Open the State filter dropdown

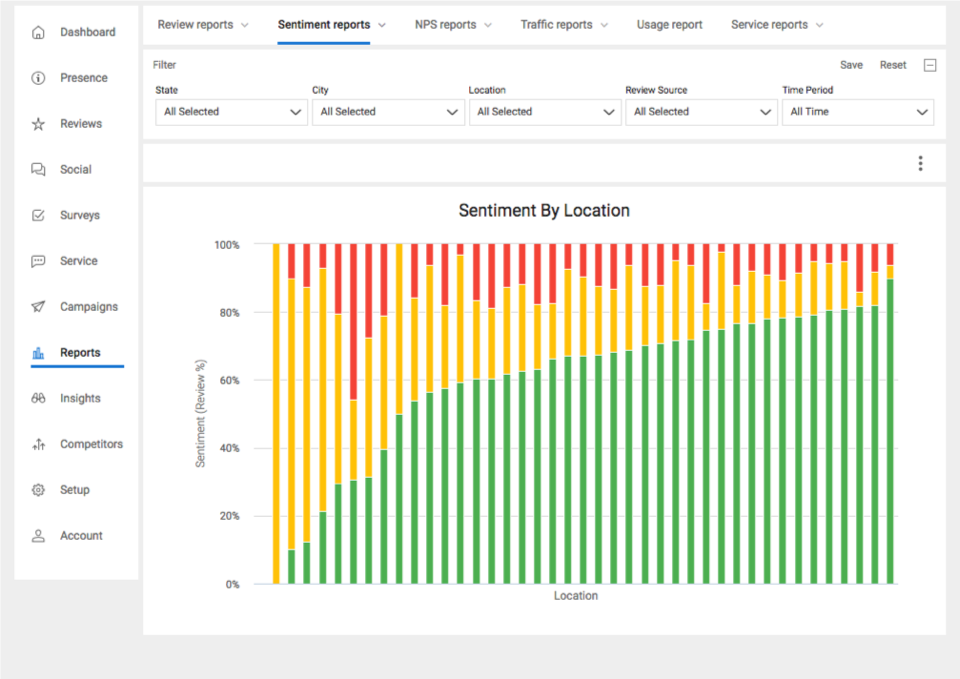pyautogui.click(x=231, y=112)
